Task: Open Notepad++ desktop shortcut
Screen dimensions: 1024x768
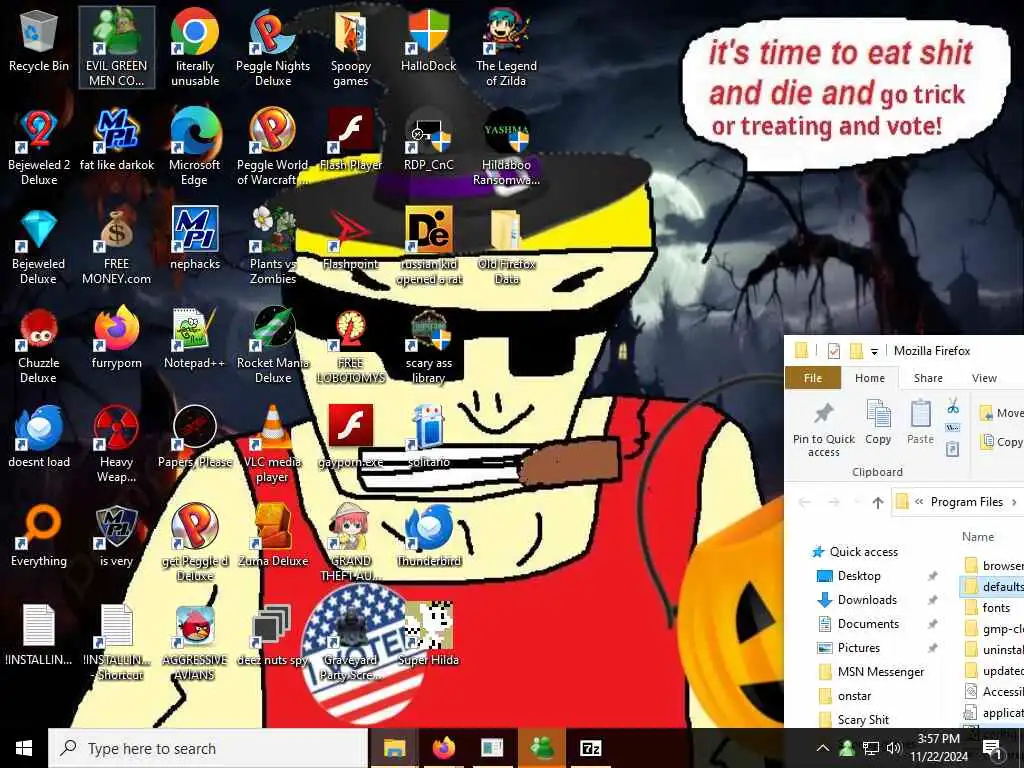Action: 195,340
